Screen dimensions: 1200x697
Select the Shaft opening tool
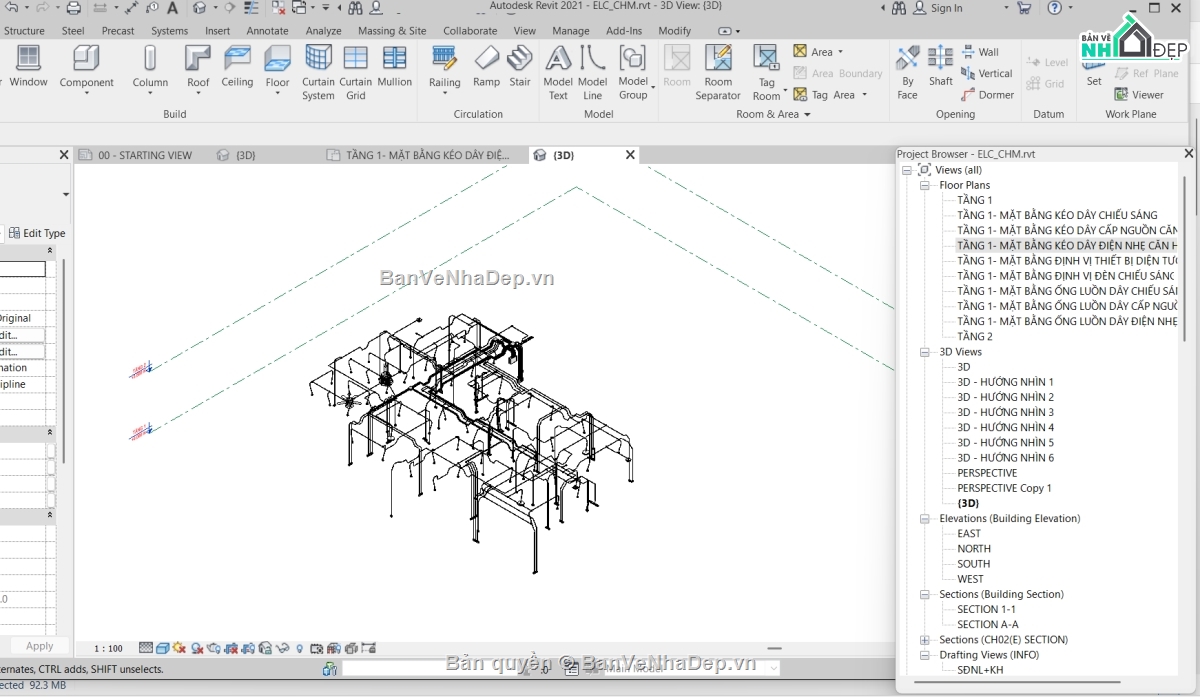[x=940, y=66]
